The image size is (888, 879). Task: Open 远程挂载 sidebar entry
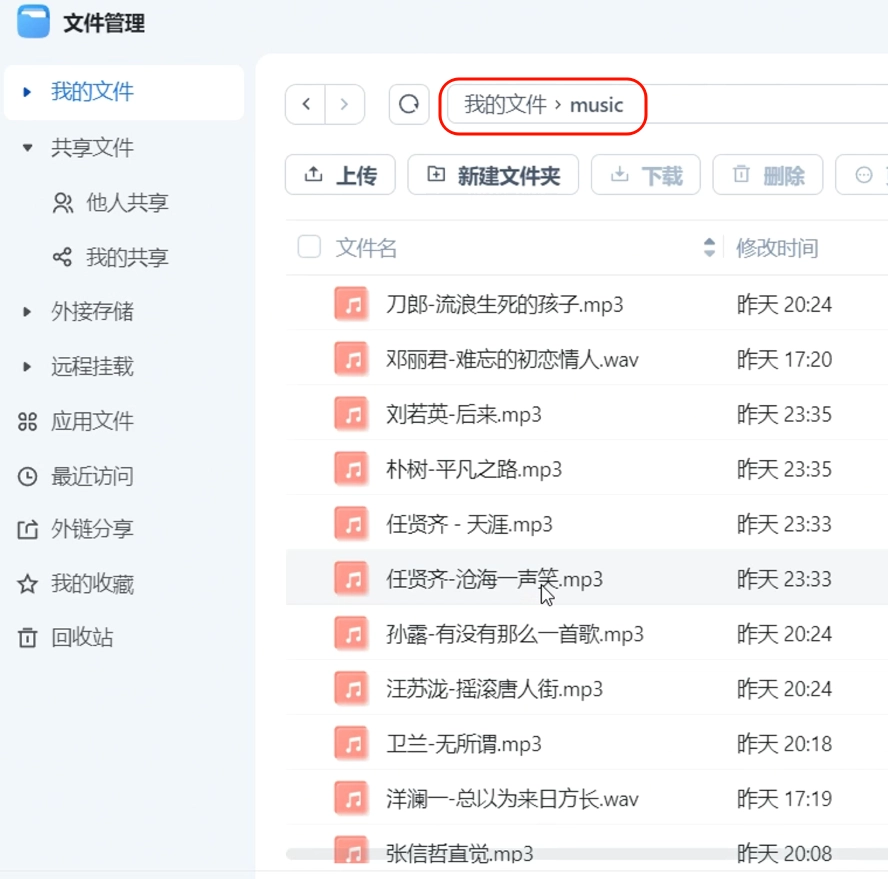92,366
